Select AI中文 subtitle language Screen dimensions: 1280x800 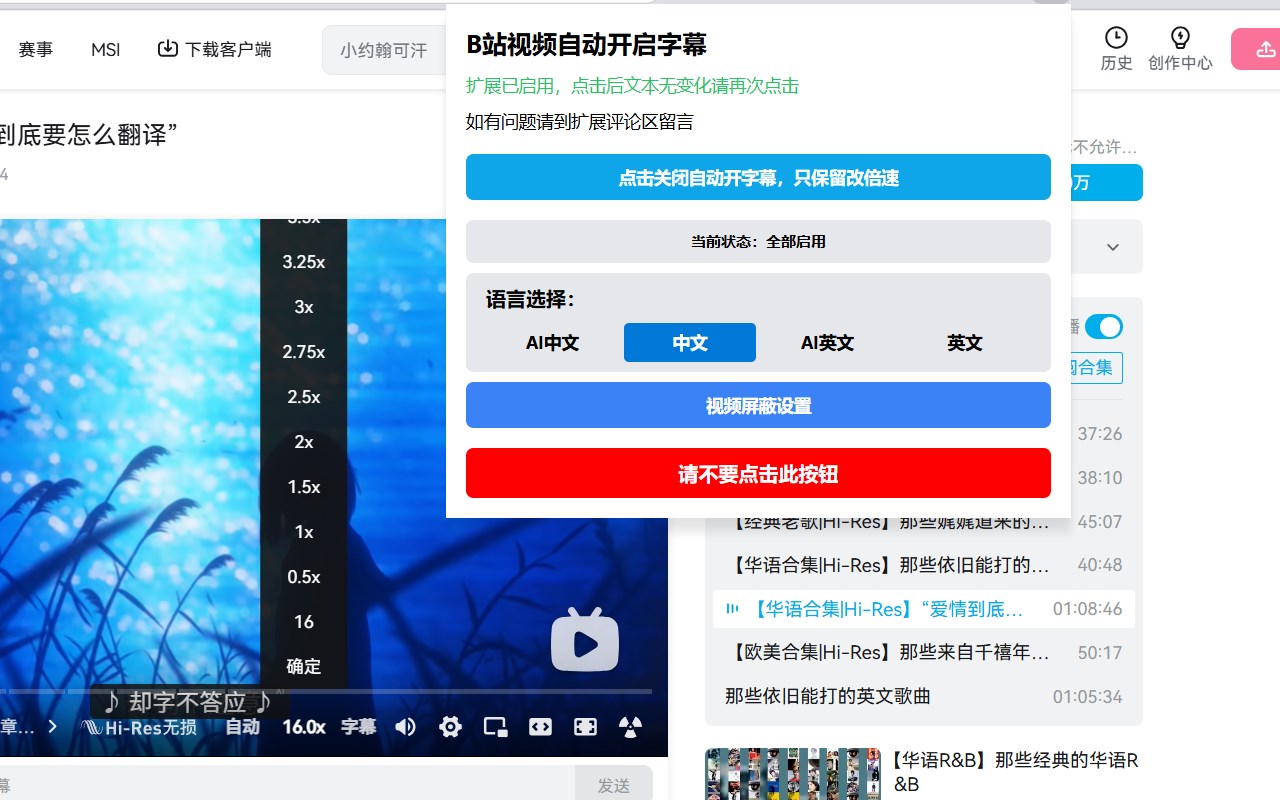[552, 343]
